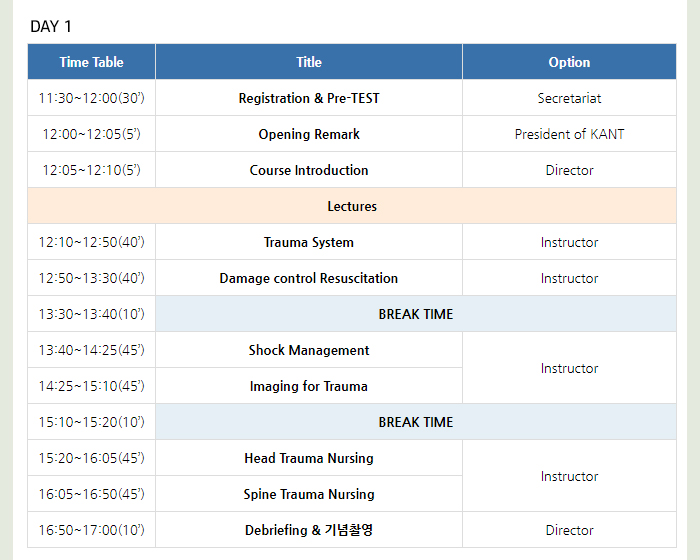700x560 pixels.
Task: Click the Imaging for Trauma title
Action: pyautogui.click(x=309, y=386)
